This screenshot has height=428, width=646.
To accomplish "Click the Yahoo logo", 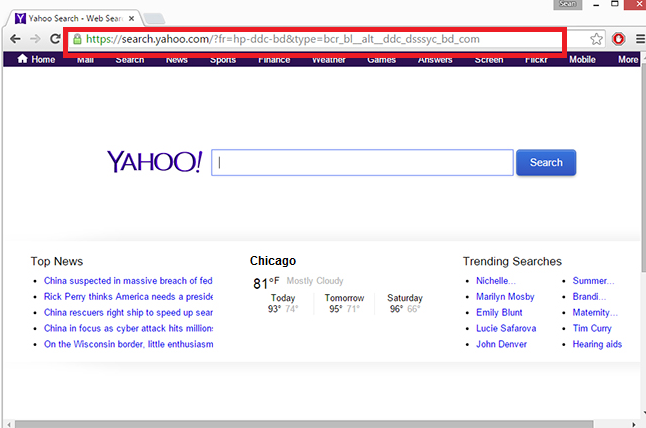I will tap(154, 162).
